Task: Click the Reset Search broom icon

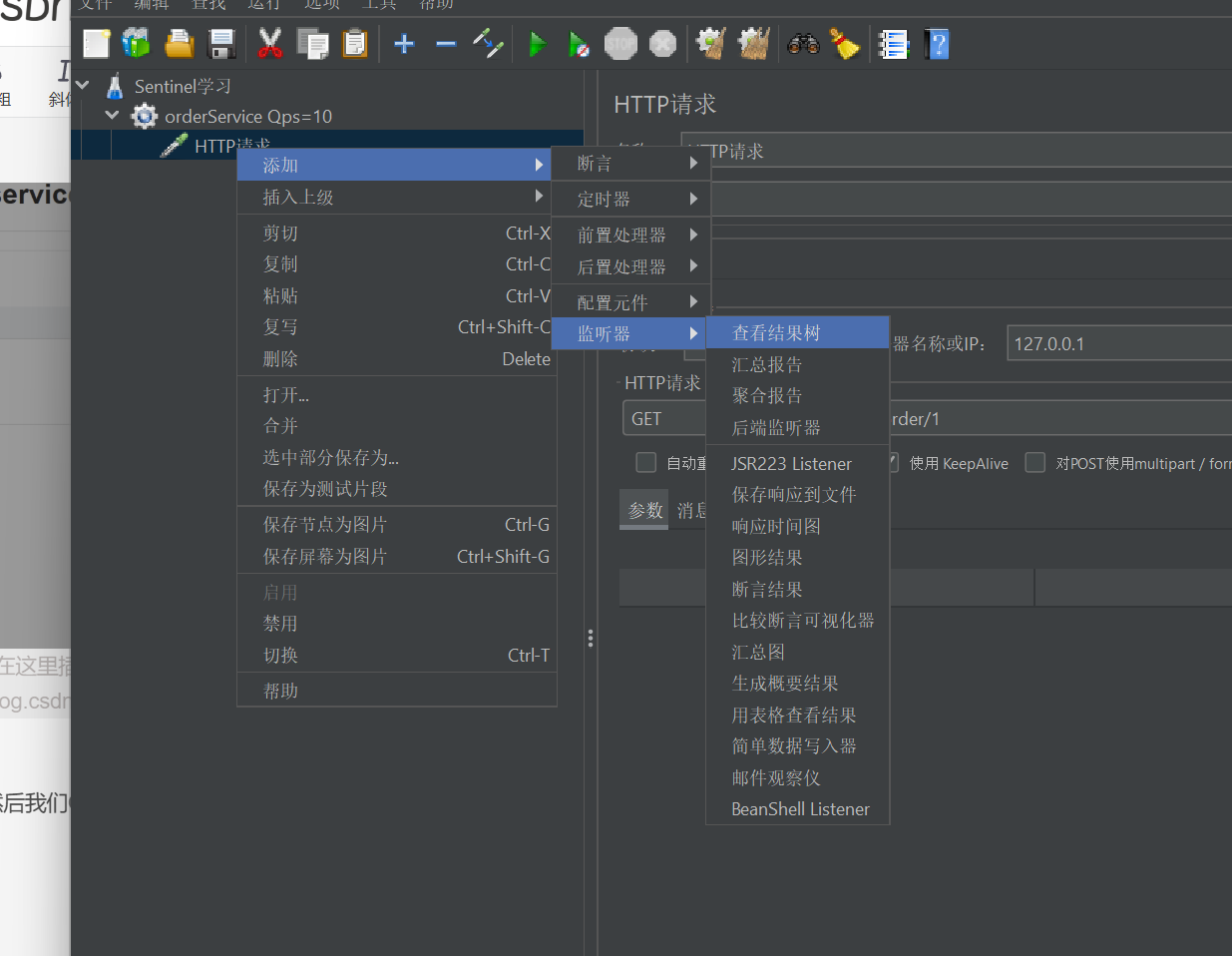Action: [845, 44]
